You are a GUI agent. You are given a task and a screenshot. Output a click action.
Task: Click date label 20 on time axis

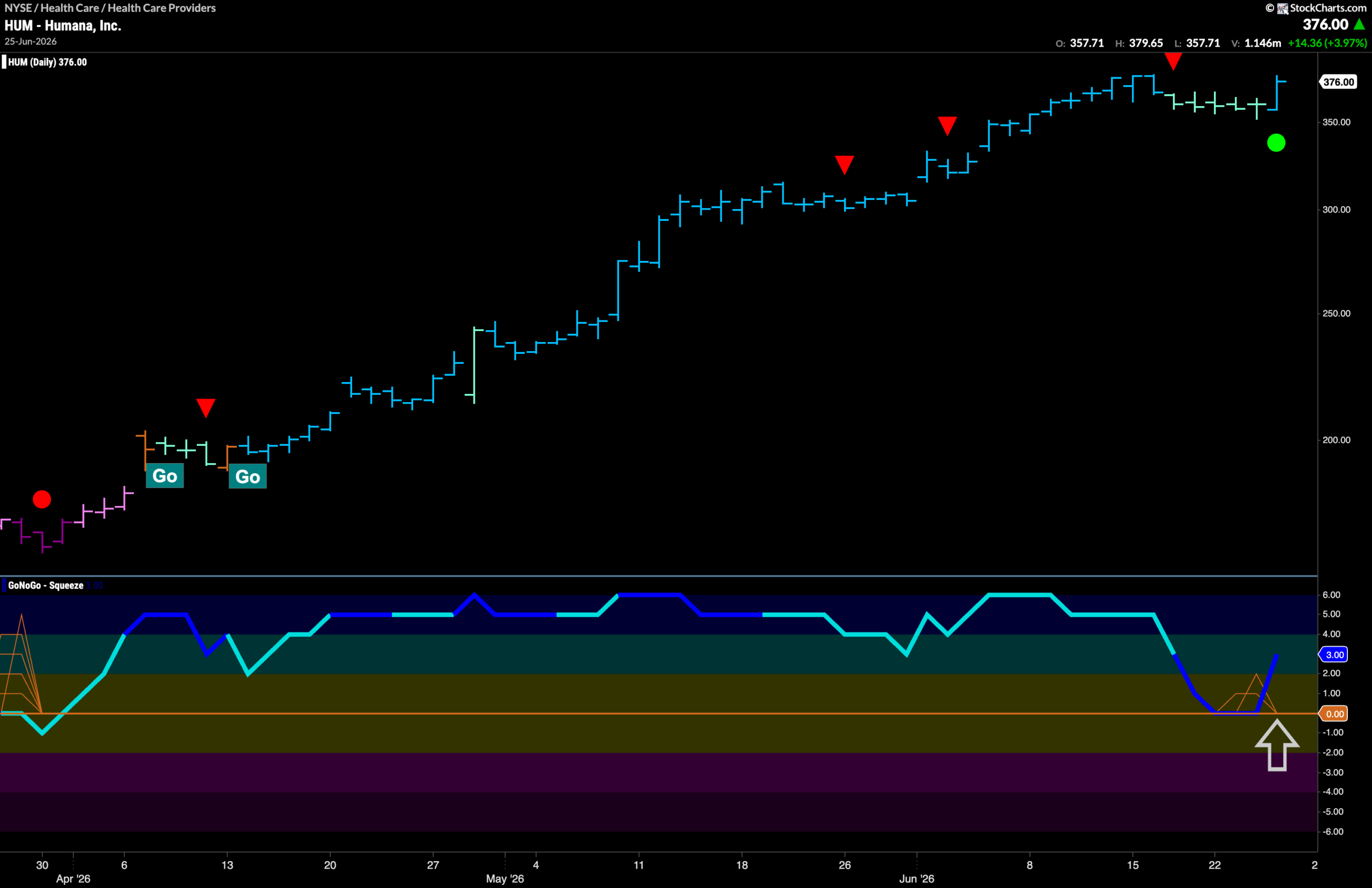coord(330,865)
